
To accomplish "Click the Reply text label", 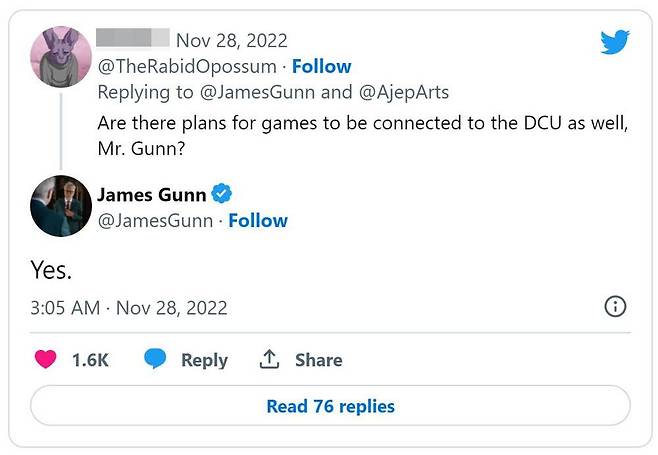I will [x=204, y=360].
